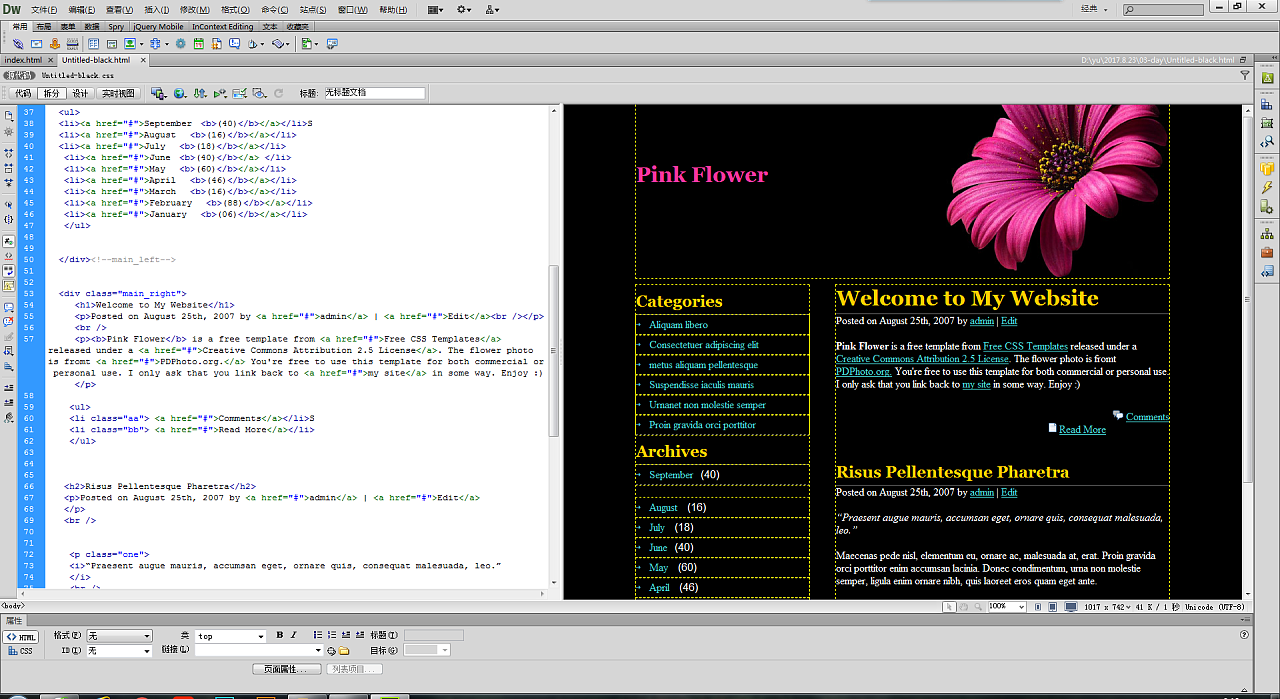Click the 标题 document title input field
1280x699 pixels.
click(x=374, y=93)
